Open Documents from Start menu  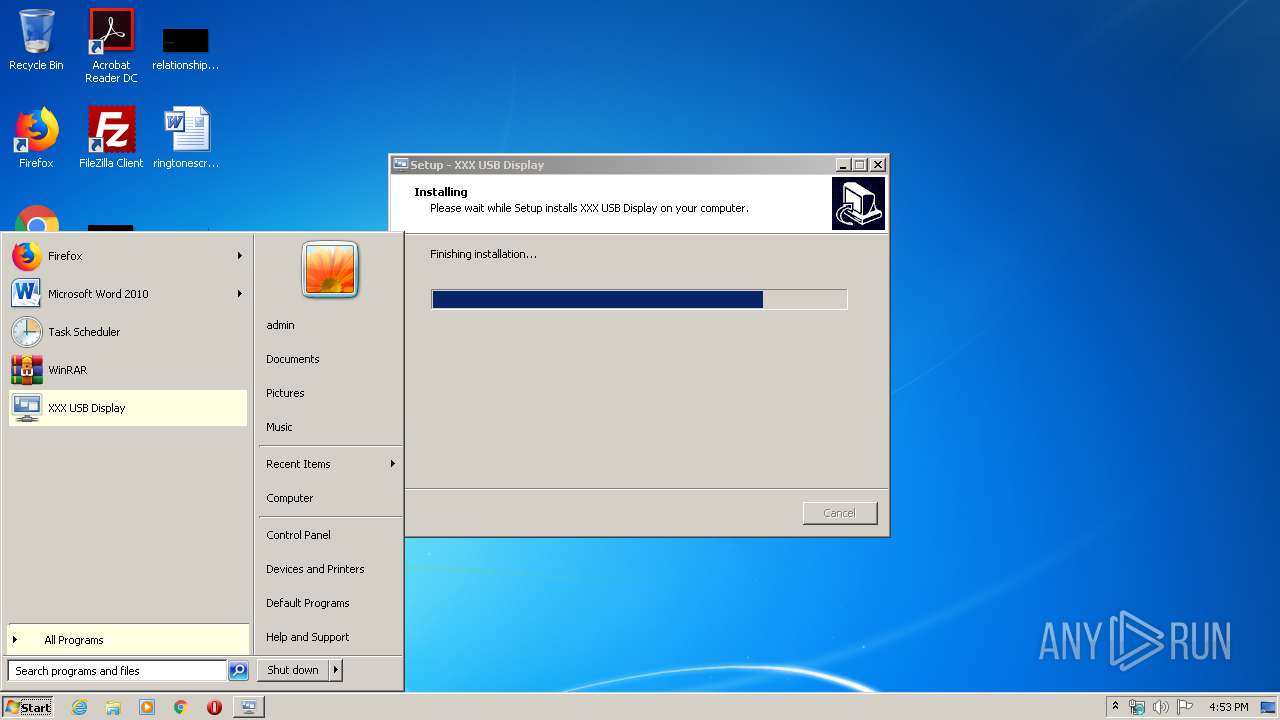tap(330, 359)
